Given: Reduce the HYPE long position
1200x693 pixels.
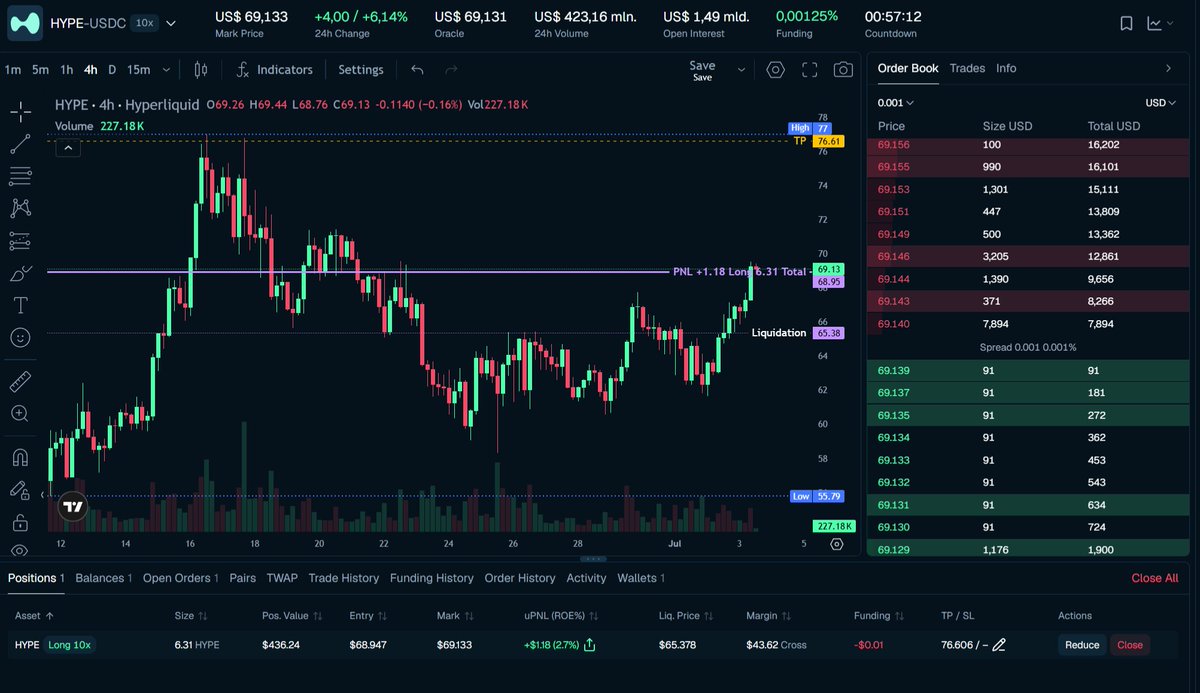Looking at the screenshot, I should pos(1081,645).
